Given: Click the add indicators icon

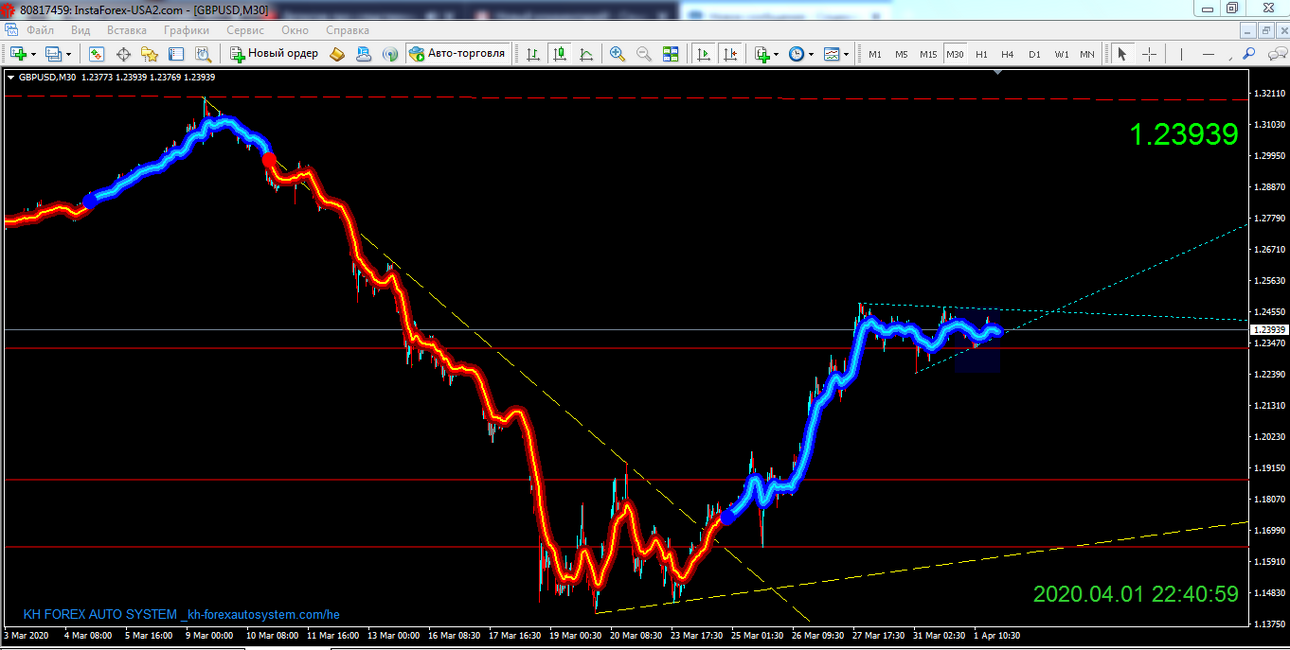Looking at the screenshot, I should 763,54.
